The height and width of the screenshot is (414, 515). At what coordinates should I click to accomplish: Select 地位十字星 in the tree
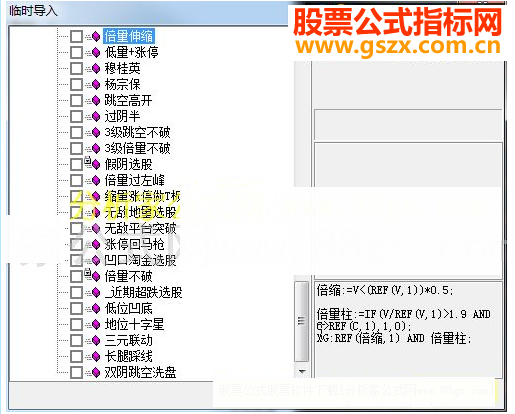(x=134, y=324)
